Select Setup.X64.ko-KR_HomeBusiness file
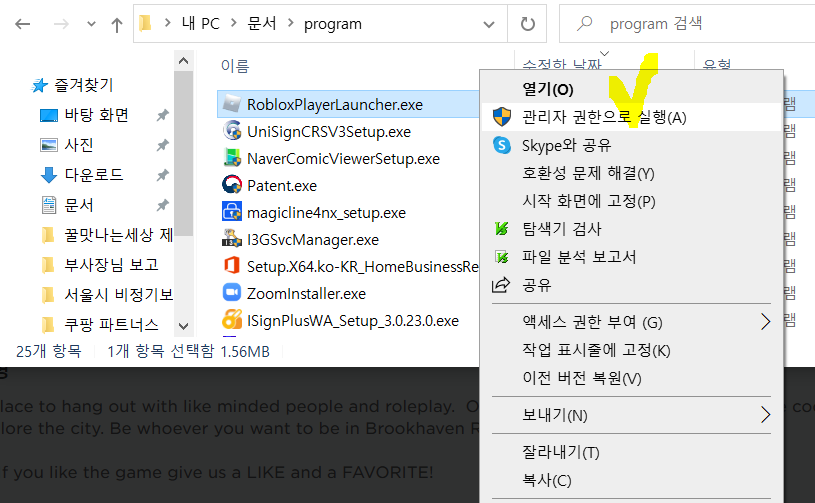 point(363,267)
